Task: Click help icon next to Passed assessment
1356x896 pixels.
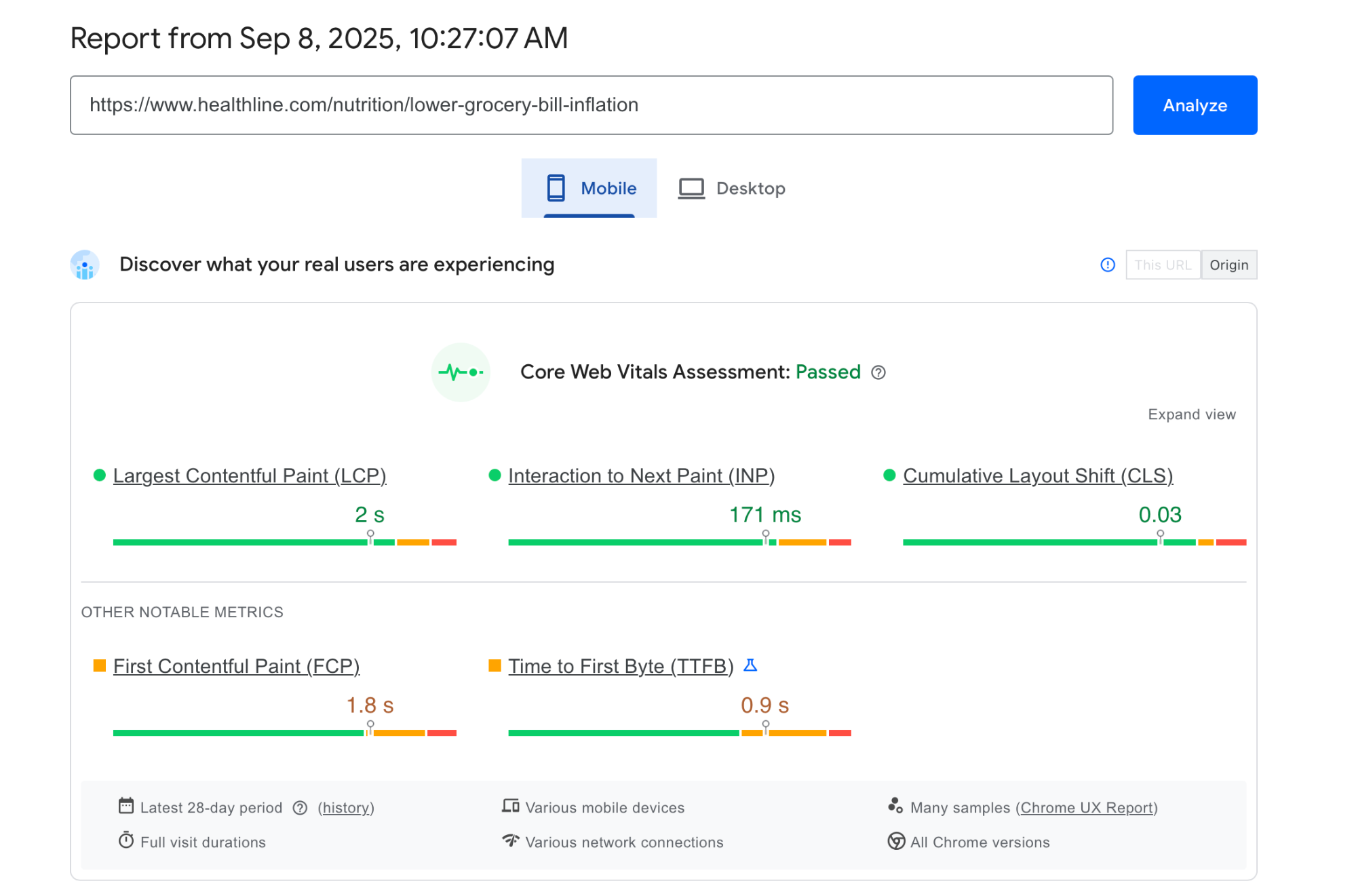Action: 878,372
